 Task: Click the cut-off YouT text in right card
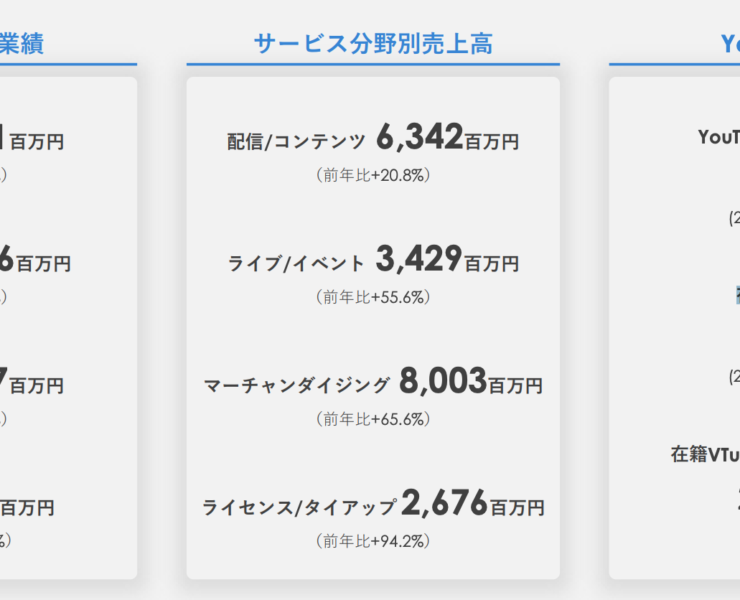[719, 138]
